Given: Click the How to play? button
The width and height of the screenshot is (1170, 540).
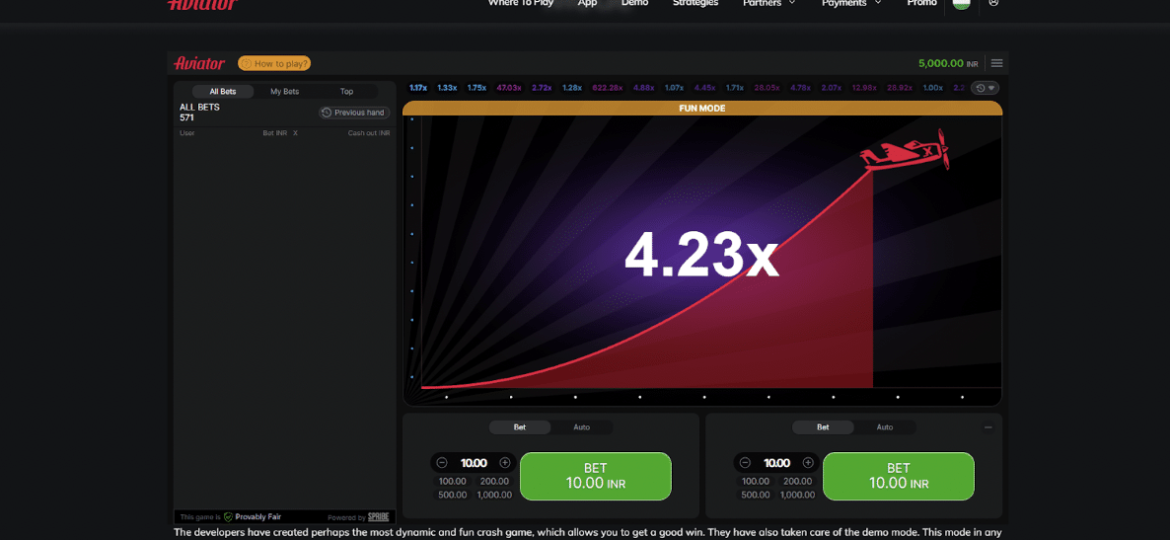Looking at the screenshot, I should pos(275,63).
